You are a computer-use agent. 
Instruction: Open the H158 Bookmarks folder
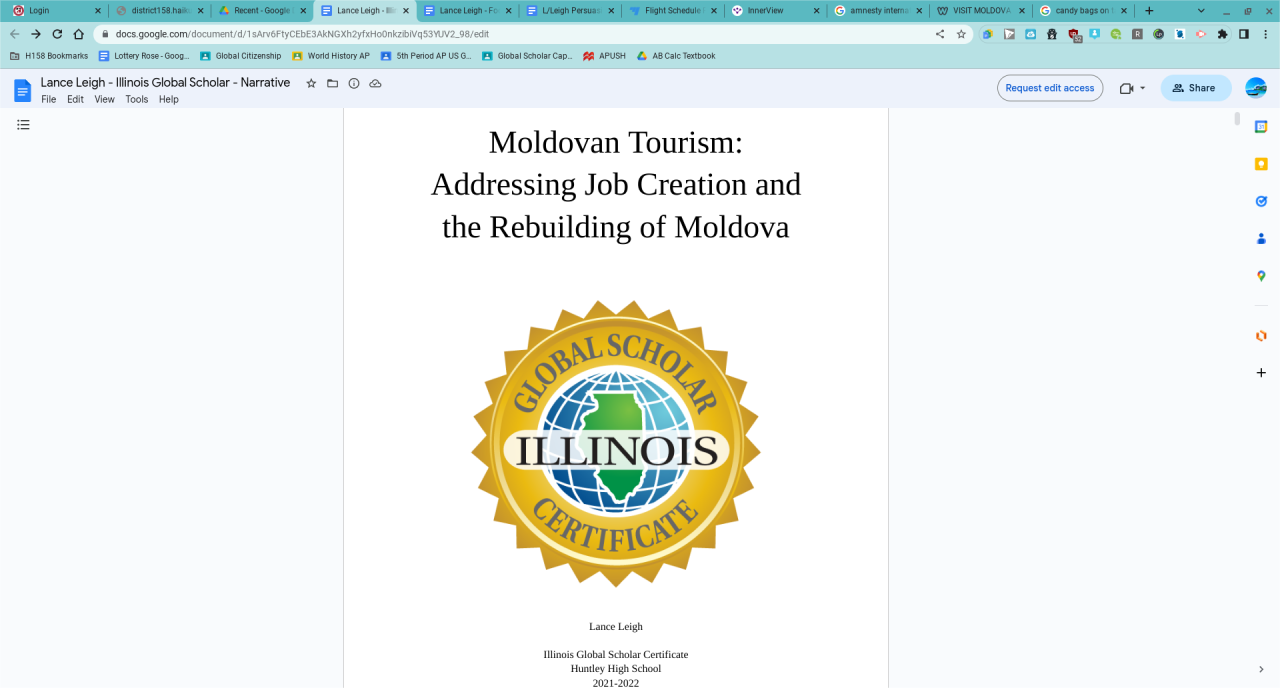point(49,56)
